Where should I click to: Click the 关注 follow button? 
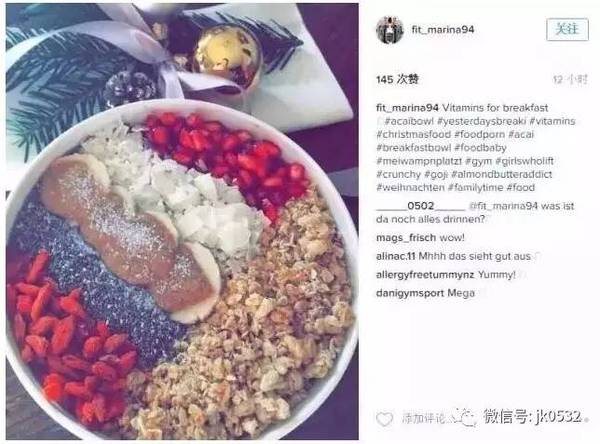point(567,29)
